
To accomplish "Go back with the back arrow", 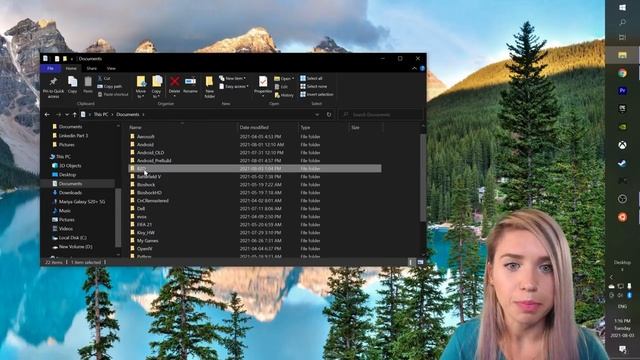I will (x=47, y=115).
